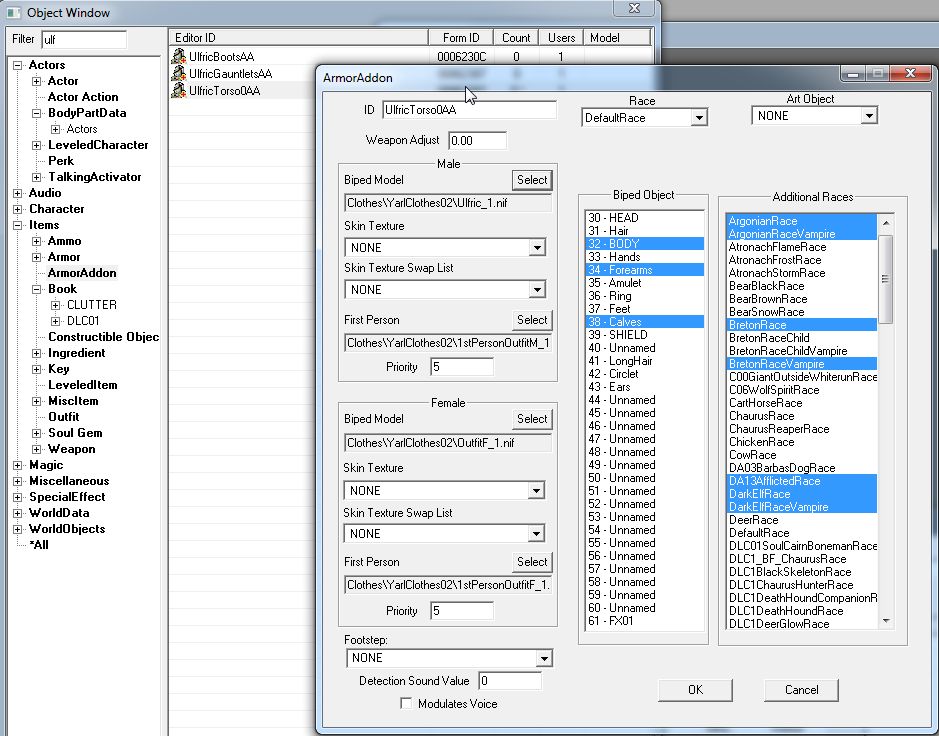Select ArmorAddon in the tree
The image size is (939, 736).
[x=82, y=273]
